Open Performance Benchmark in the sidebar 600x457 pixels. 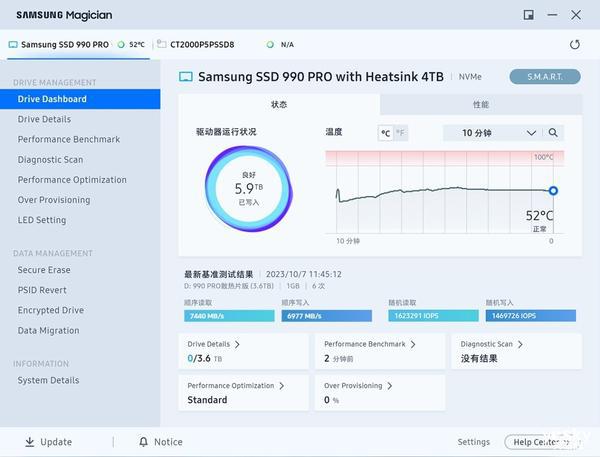coord(69,139)
